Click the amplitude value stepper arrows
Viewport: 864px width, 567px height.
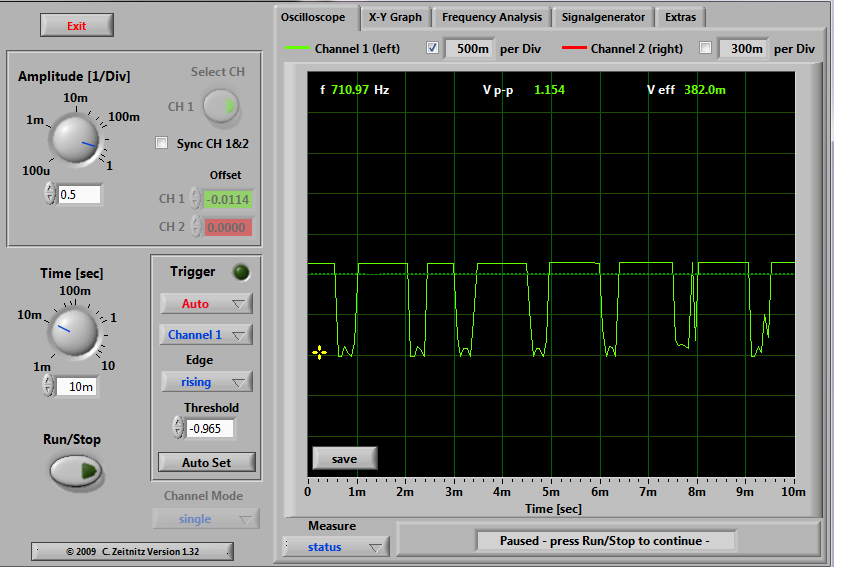pos(50,194)
